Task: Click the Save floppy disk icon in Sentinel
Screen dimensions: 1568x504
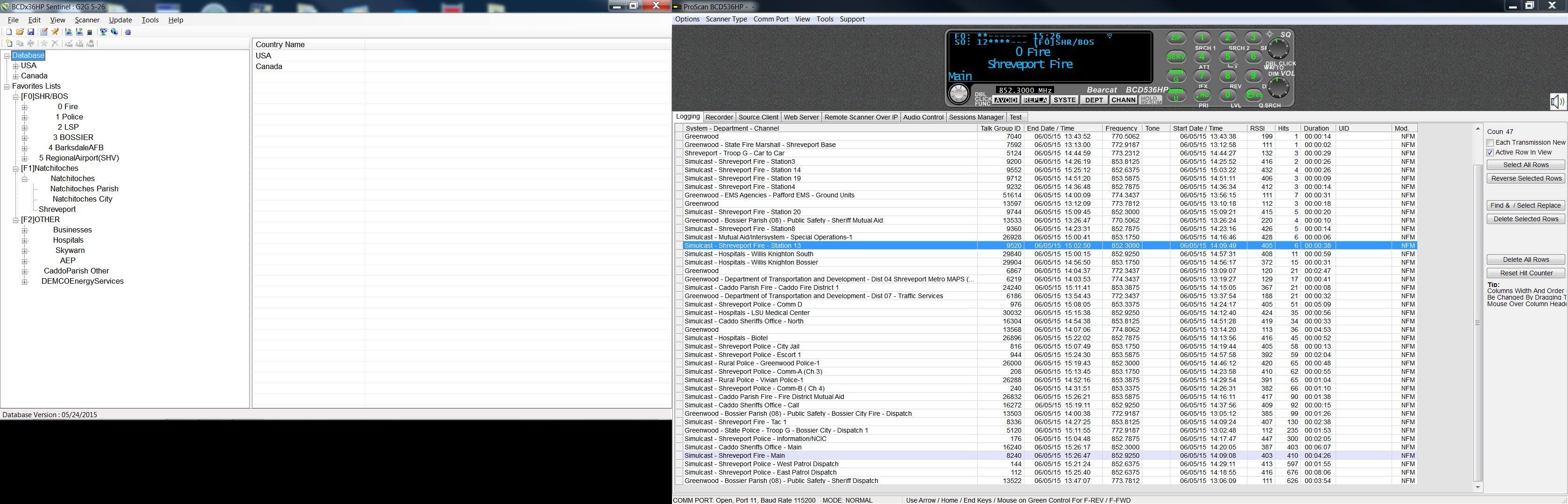Action: click(x=31, y=32)
